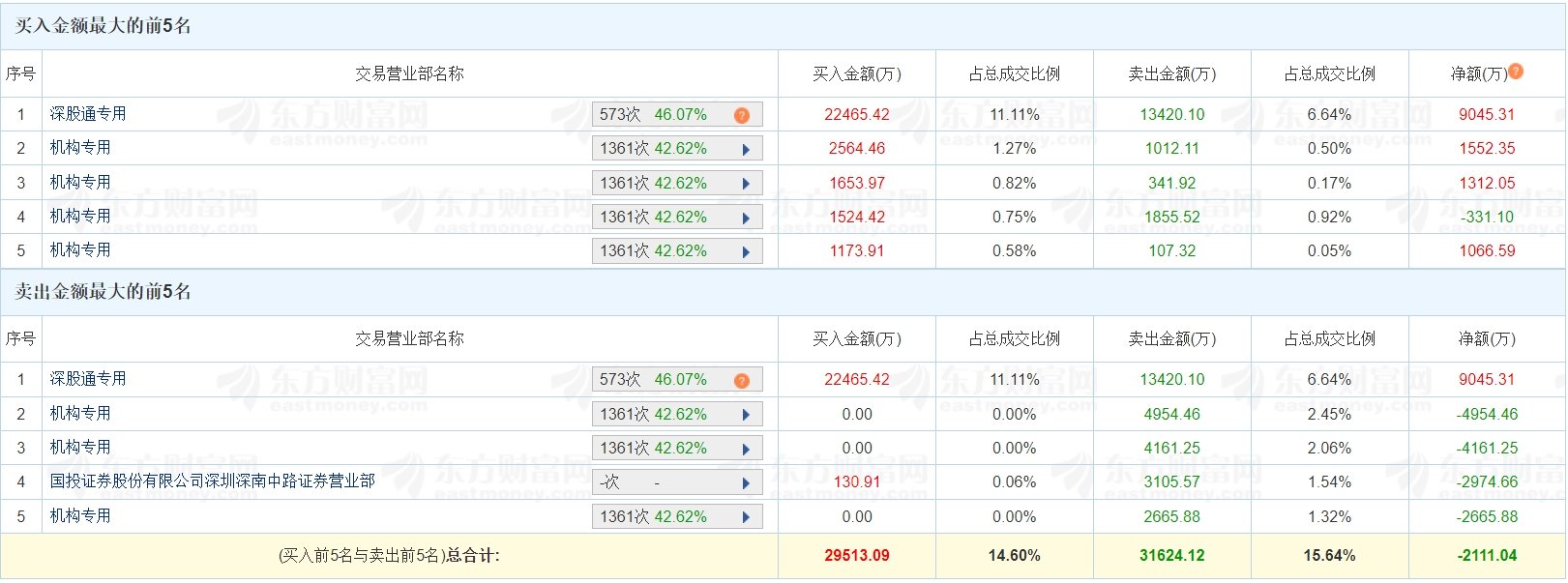1568x583 pixels.
Task: Open 国投证券股份有限公司深圳深南中路证券营业部 link
Action: pos(213,481)
